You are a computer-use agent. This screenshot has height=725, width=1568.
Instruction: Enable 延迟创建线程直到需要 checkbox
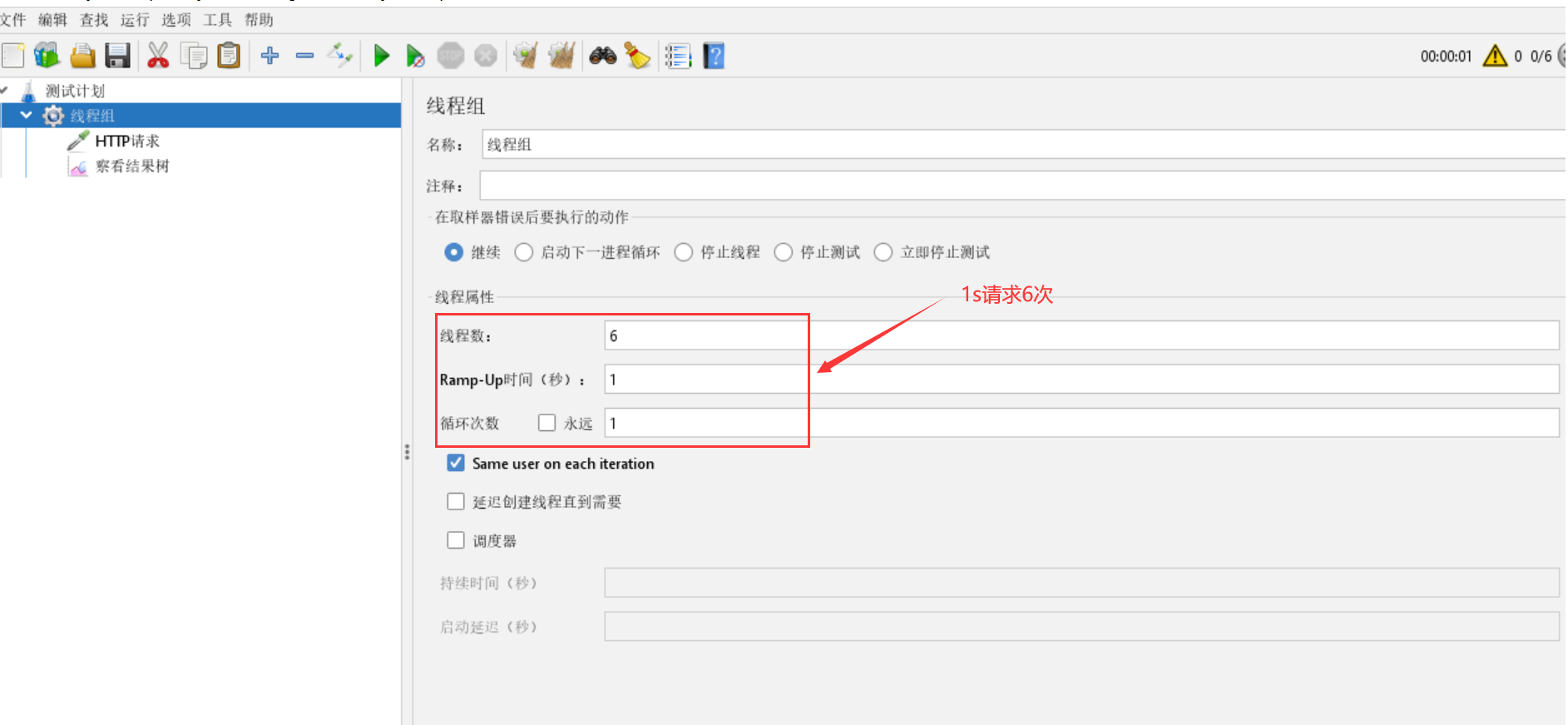456,501
